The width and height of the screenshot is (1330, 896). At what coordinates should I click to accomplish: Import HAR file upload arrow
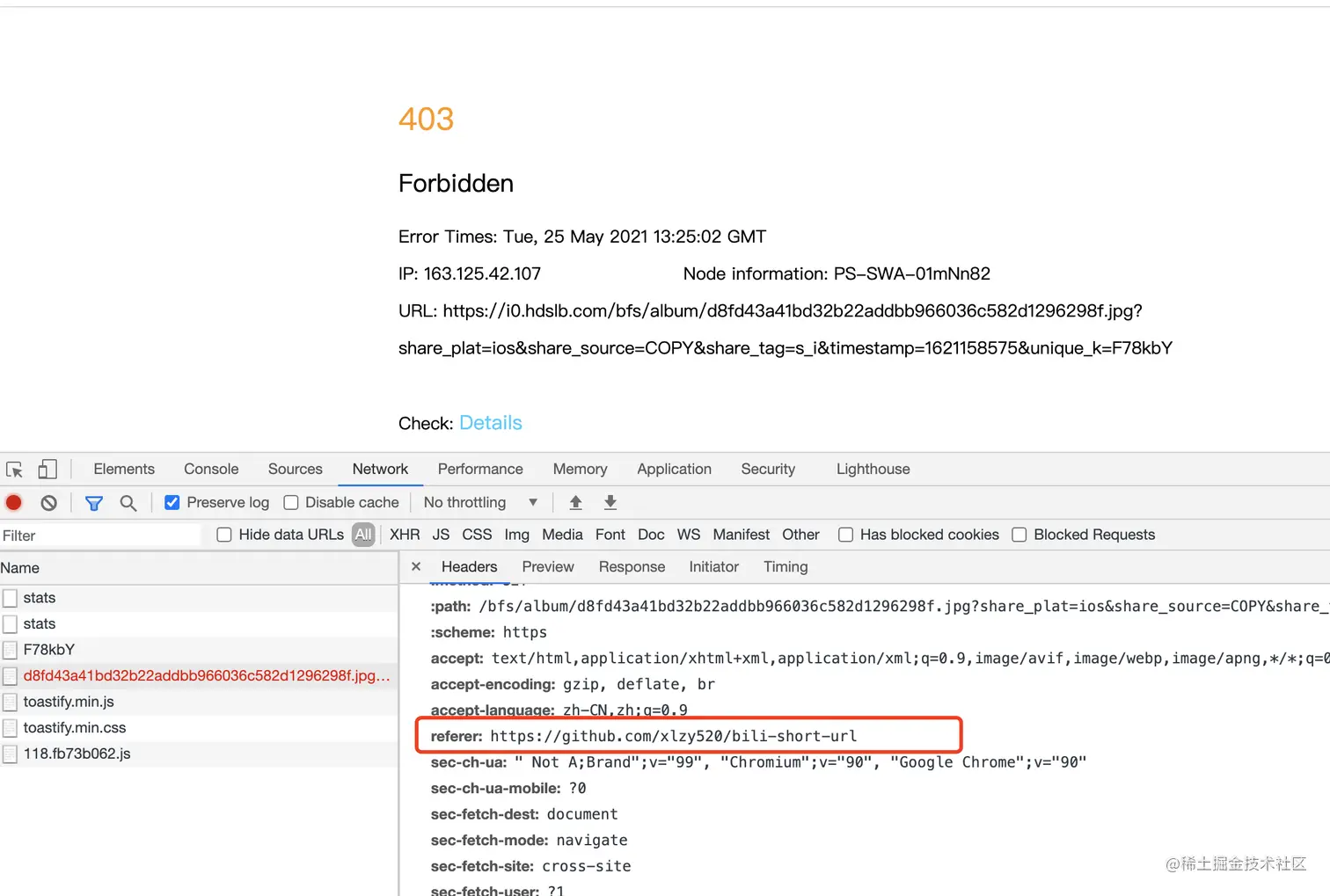pyautogui.click(x=576, y=503)
